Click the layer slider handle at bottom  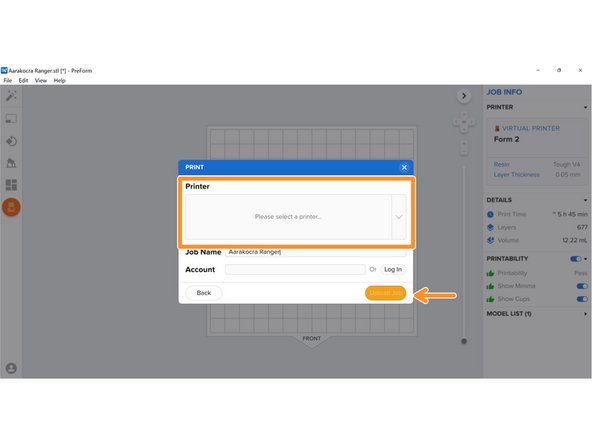(x=464, y=341)
